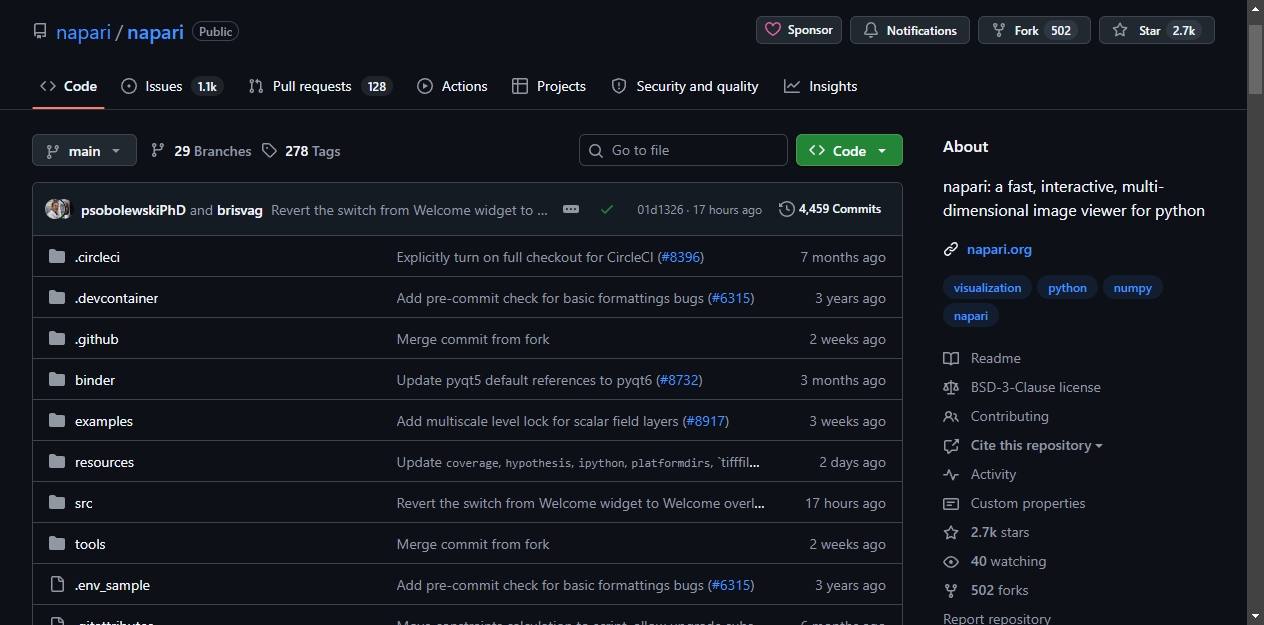Open the .devcontainer folder
The width and height of the screenshot is (1264, 625).
(116, 298)
